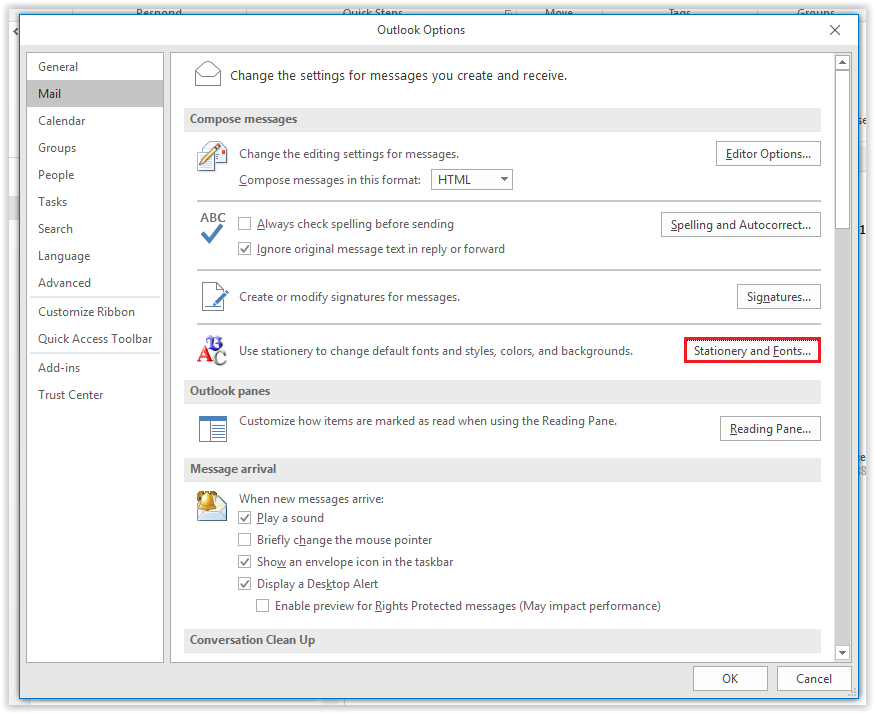Viewport: 874px width, 713px height.
Task: Click the bell and envelope message arrival icon
Action: [211, 506]
